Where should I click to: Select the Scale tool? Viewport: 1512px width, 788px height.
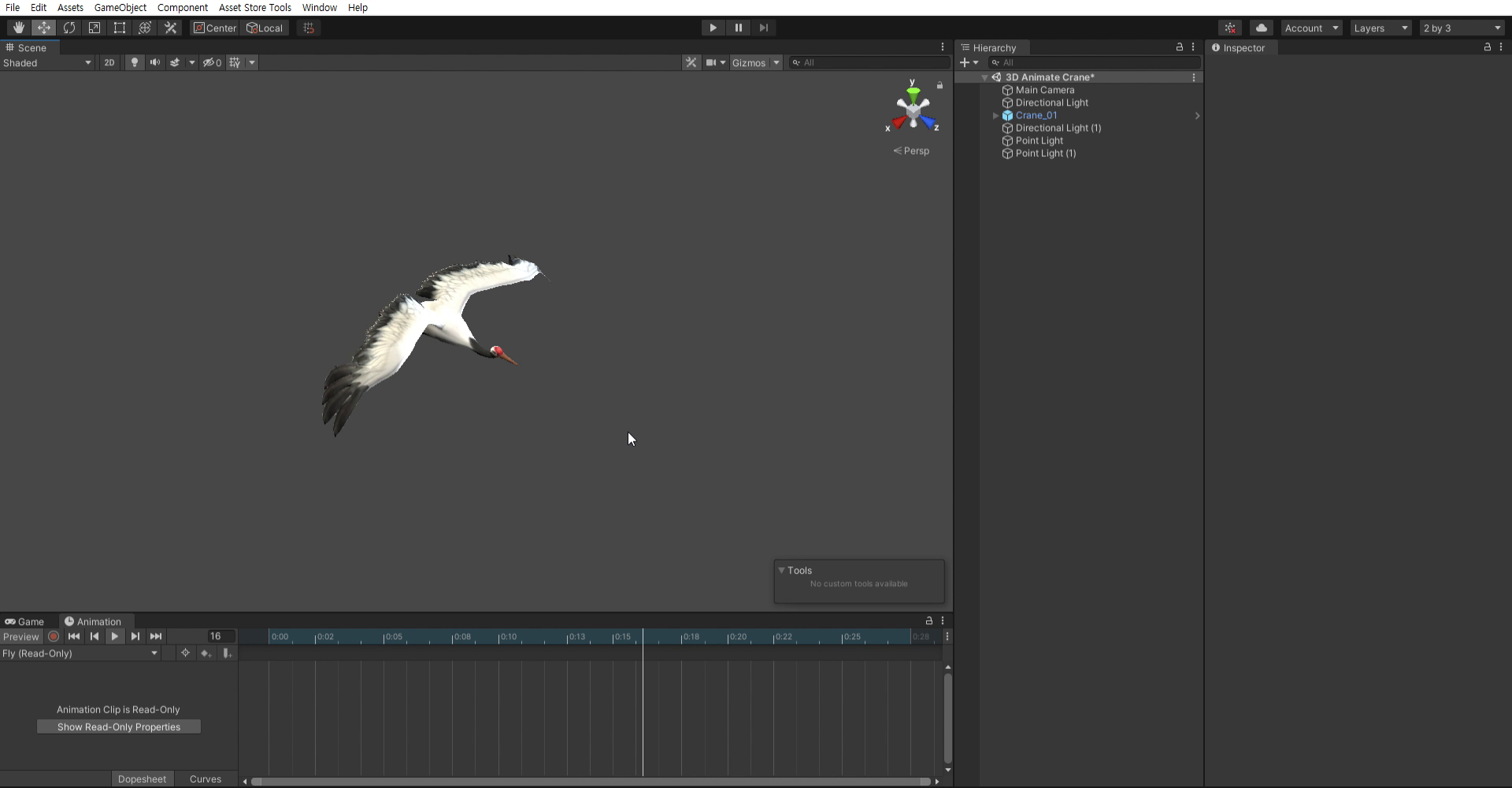(94, 28)
